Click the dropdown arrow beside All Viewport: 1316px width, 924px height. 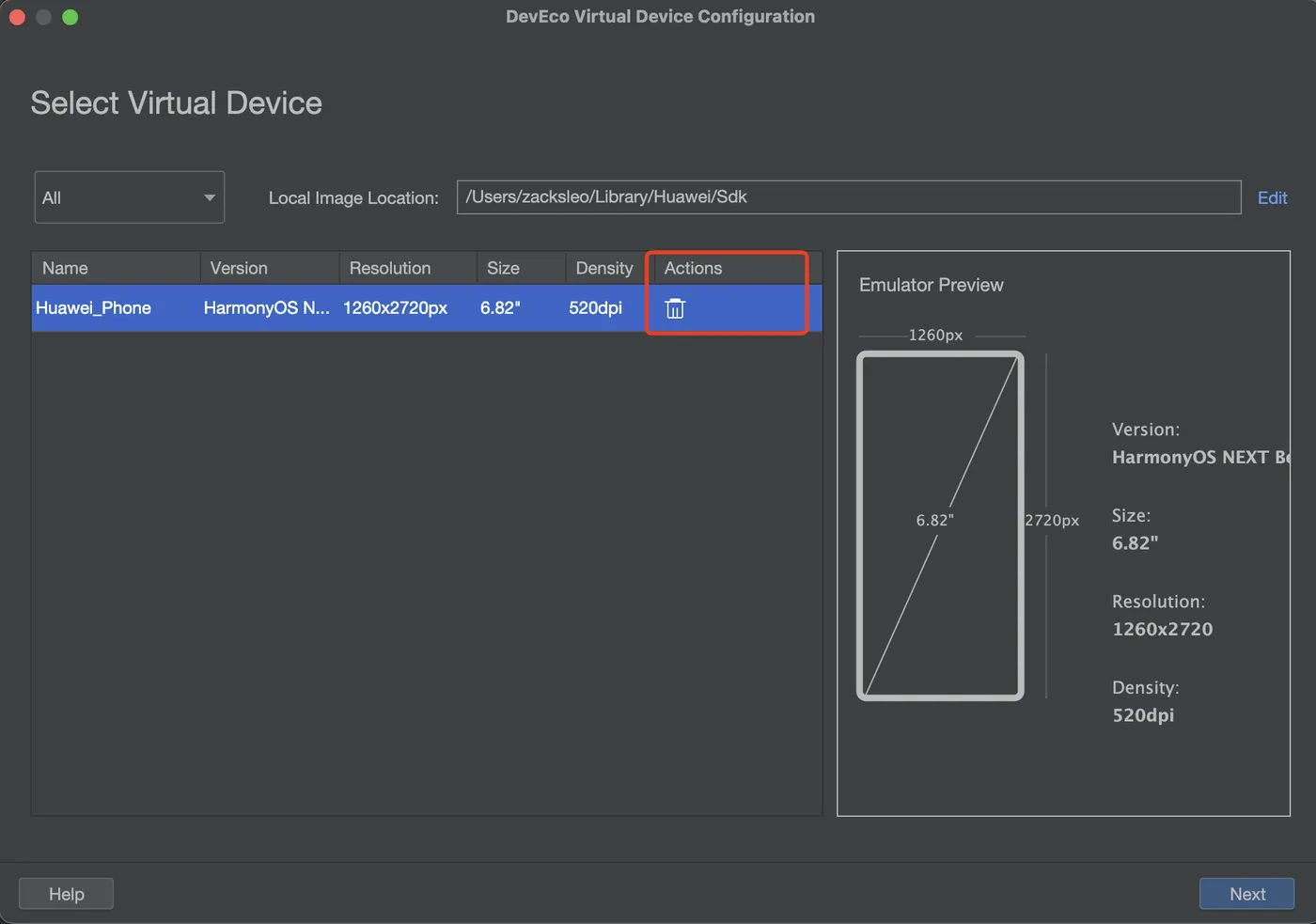[x=210, y=197]
